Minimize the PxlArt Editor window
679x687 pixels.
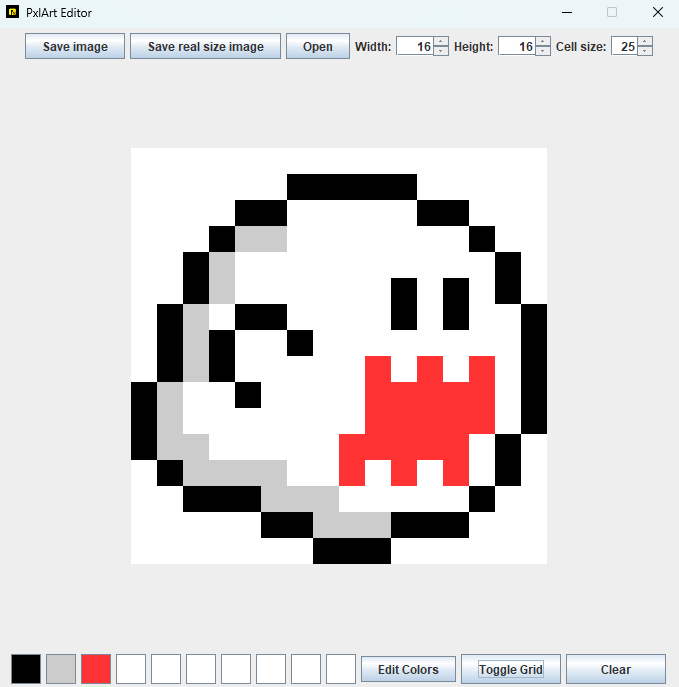point(567,12)
